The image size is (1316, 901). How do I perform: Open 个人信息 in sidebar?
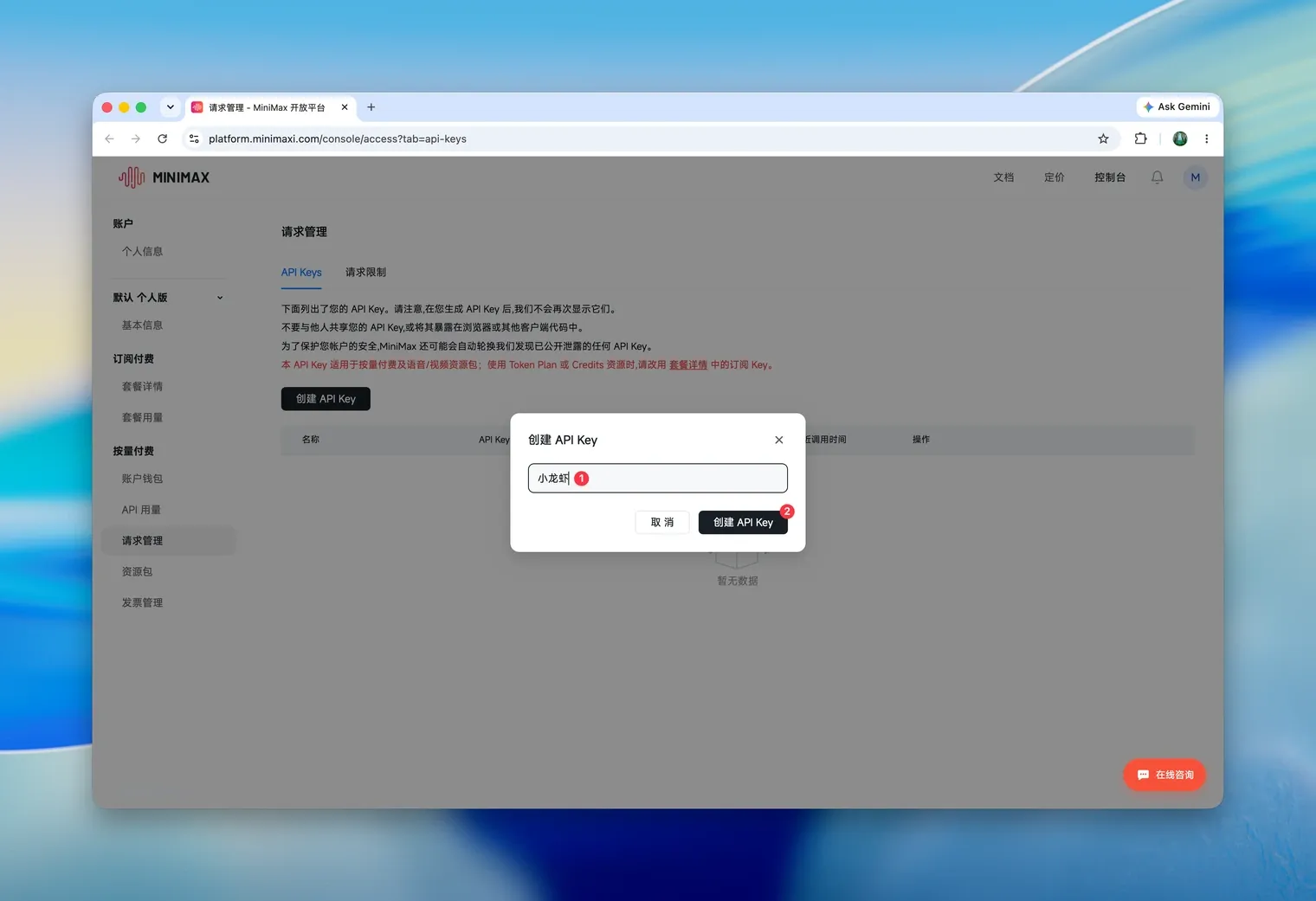click(142, 252)
